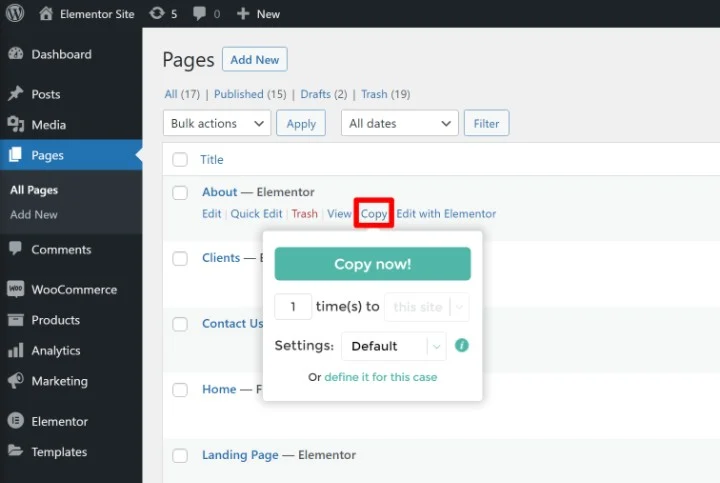Go to Posts in the sidebar
The height and width of the screenshot is (483, 720).
pyautogui.click(x=46, y=94)
